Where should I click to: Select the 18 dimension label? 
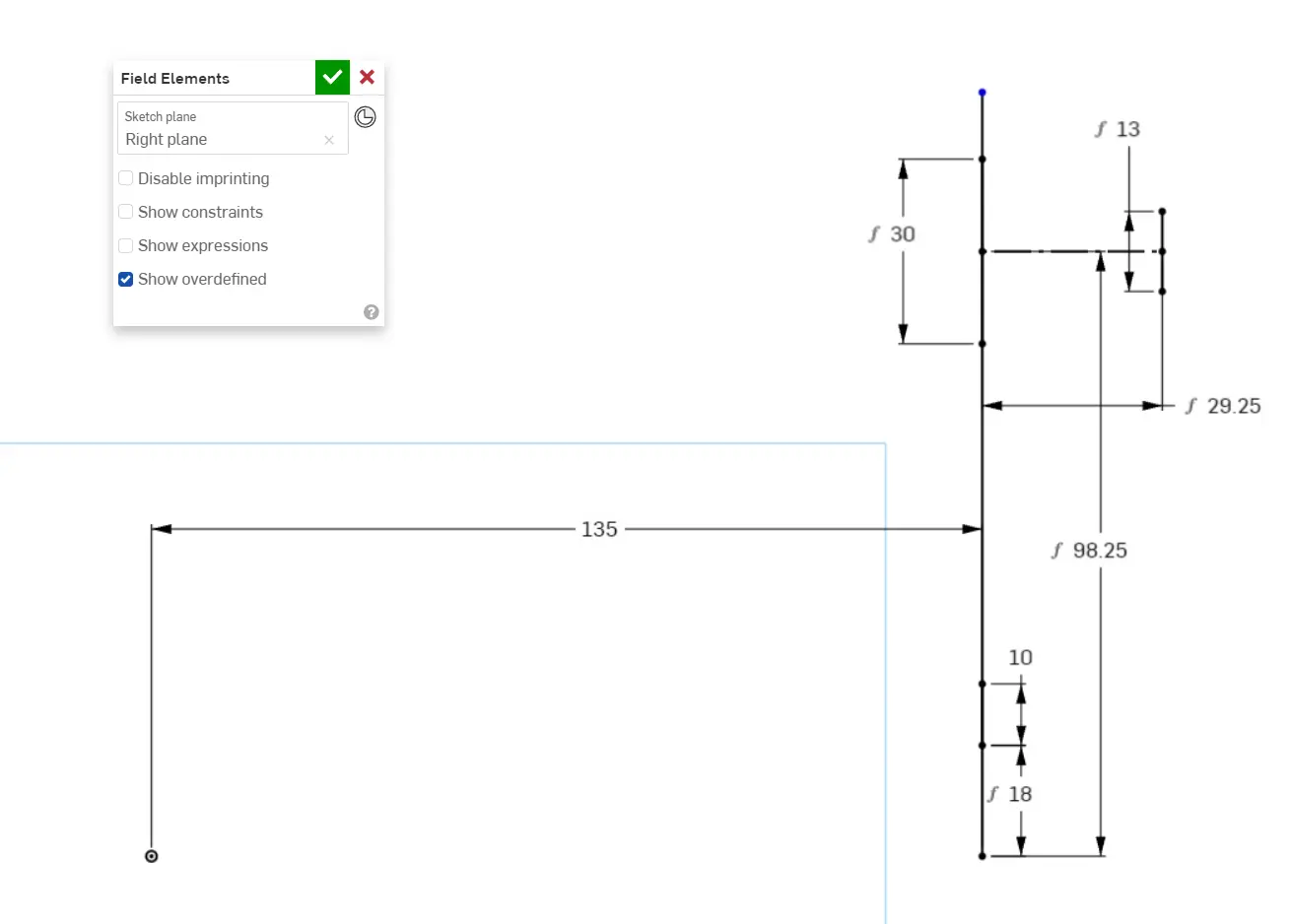tap(1020, 794)
